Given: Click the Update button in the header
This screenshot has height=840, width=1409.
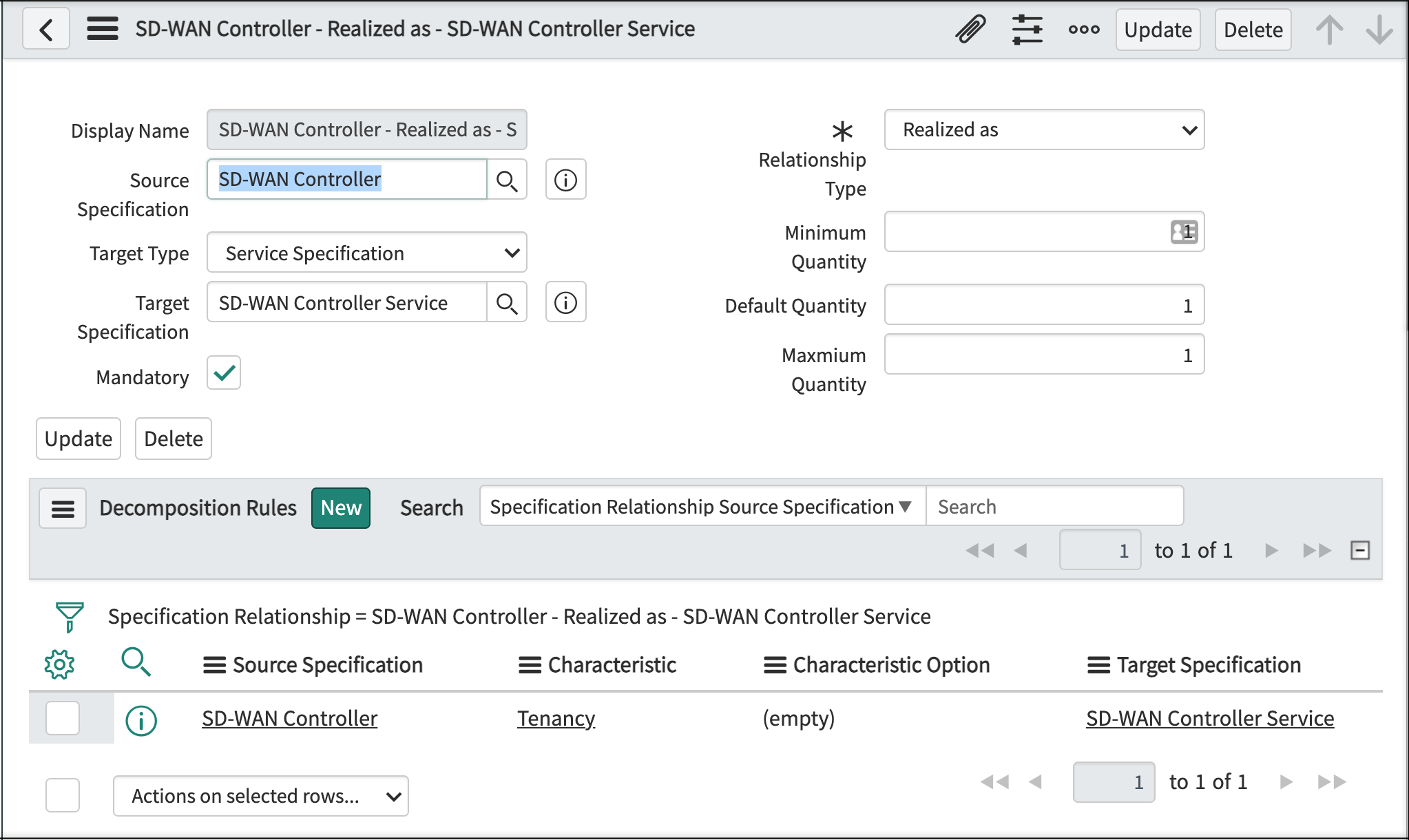Looking at the screenshot, I should pyautogui.click(x=1158, y=30).
